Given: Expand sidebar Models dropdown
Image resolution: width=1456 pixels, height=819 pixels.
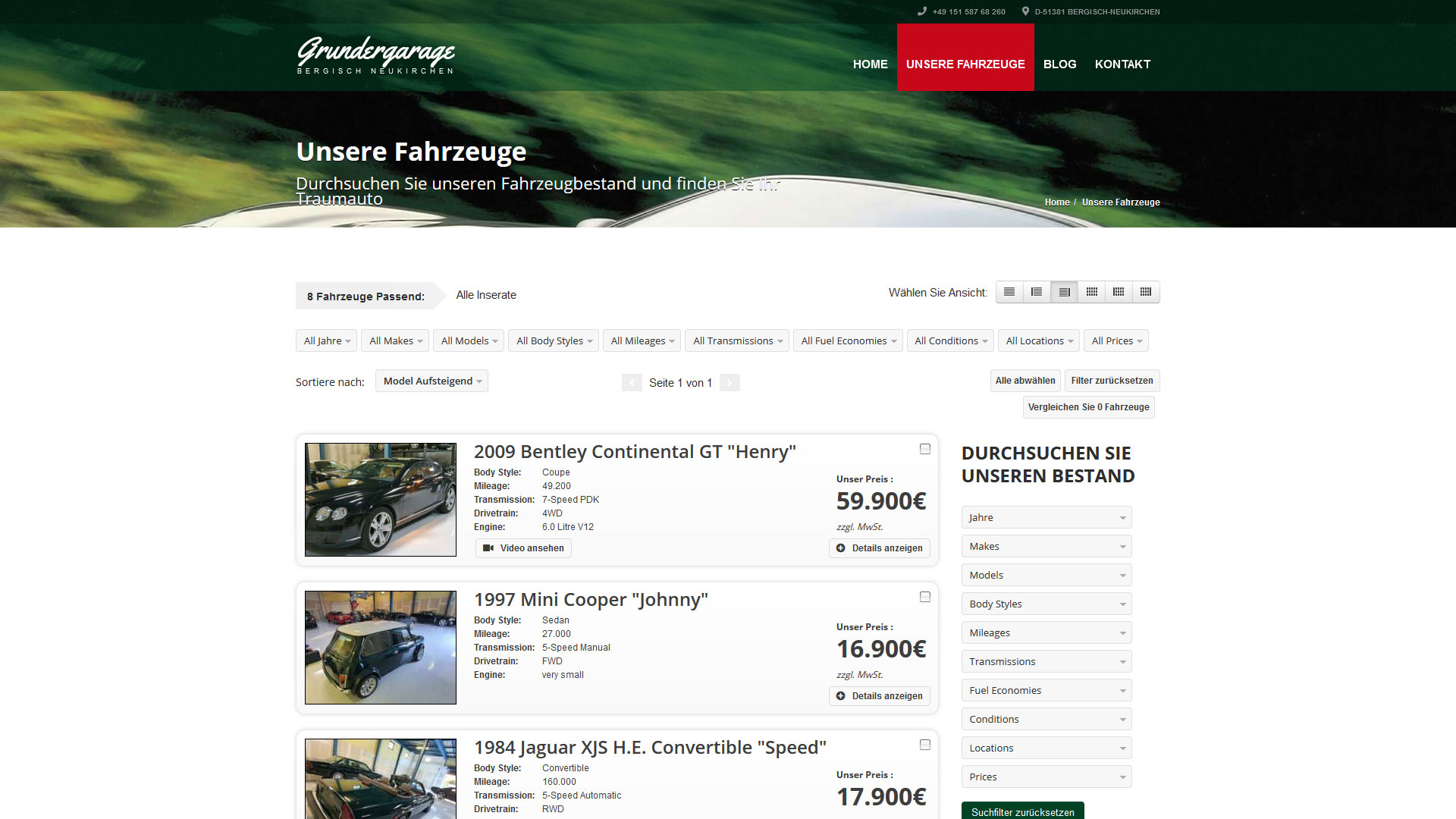Looking at the screenshot, I should 1046,575.
